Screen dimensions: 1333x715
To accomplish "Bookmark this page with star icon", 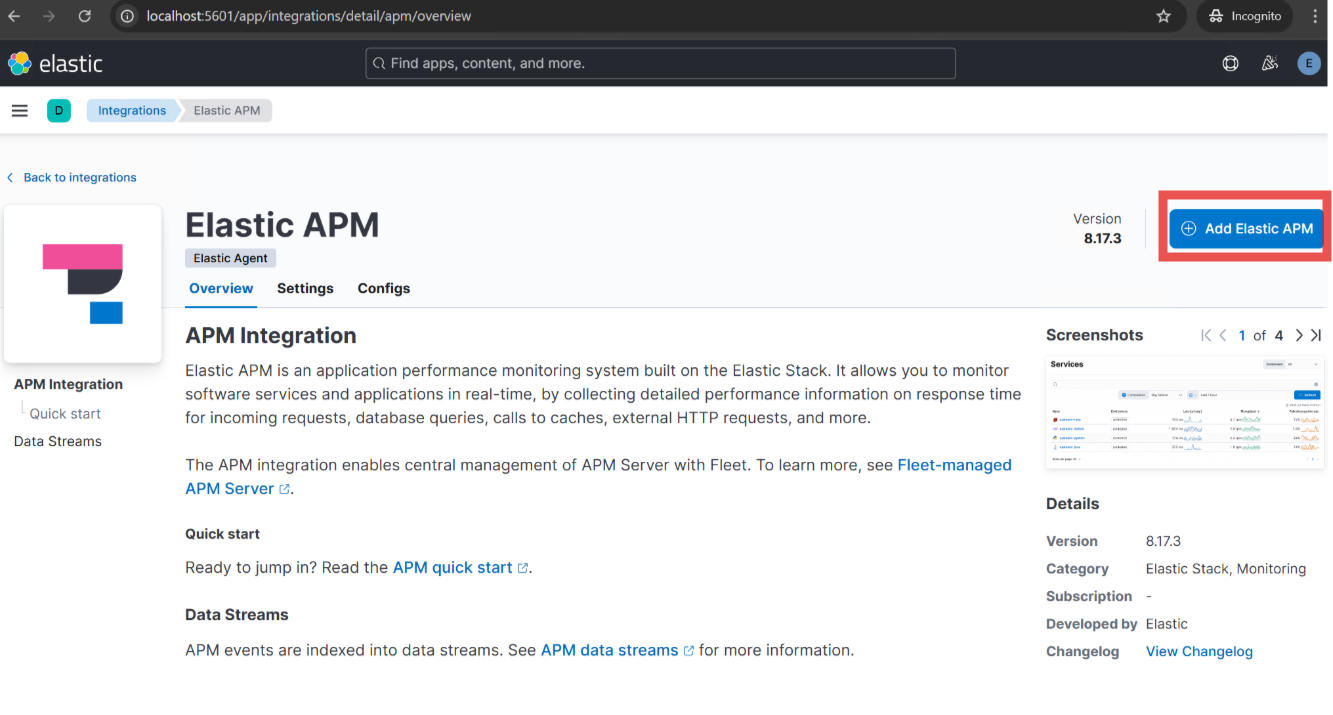I will pyautogui.click(x=1163, y=16).
